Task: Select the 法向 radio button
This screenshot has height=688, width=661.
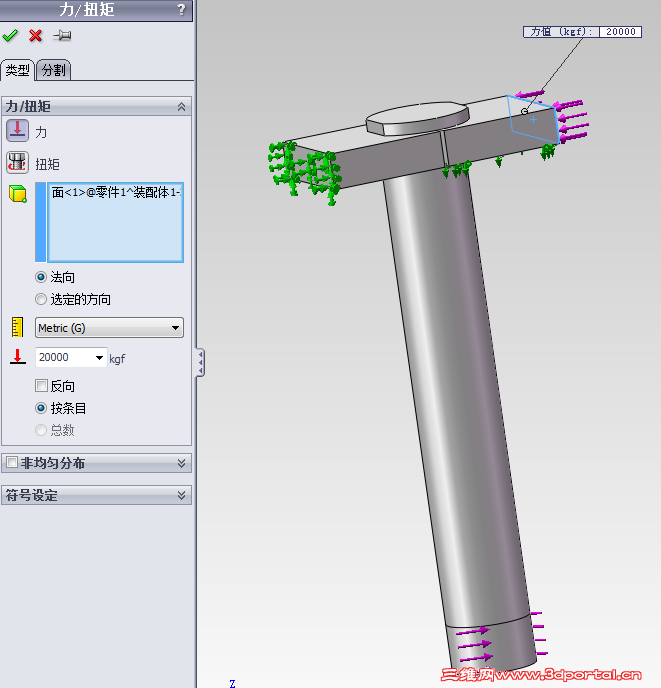Action: 41,277
